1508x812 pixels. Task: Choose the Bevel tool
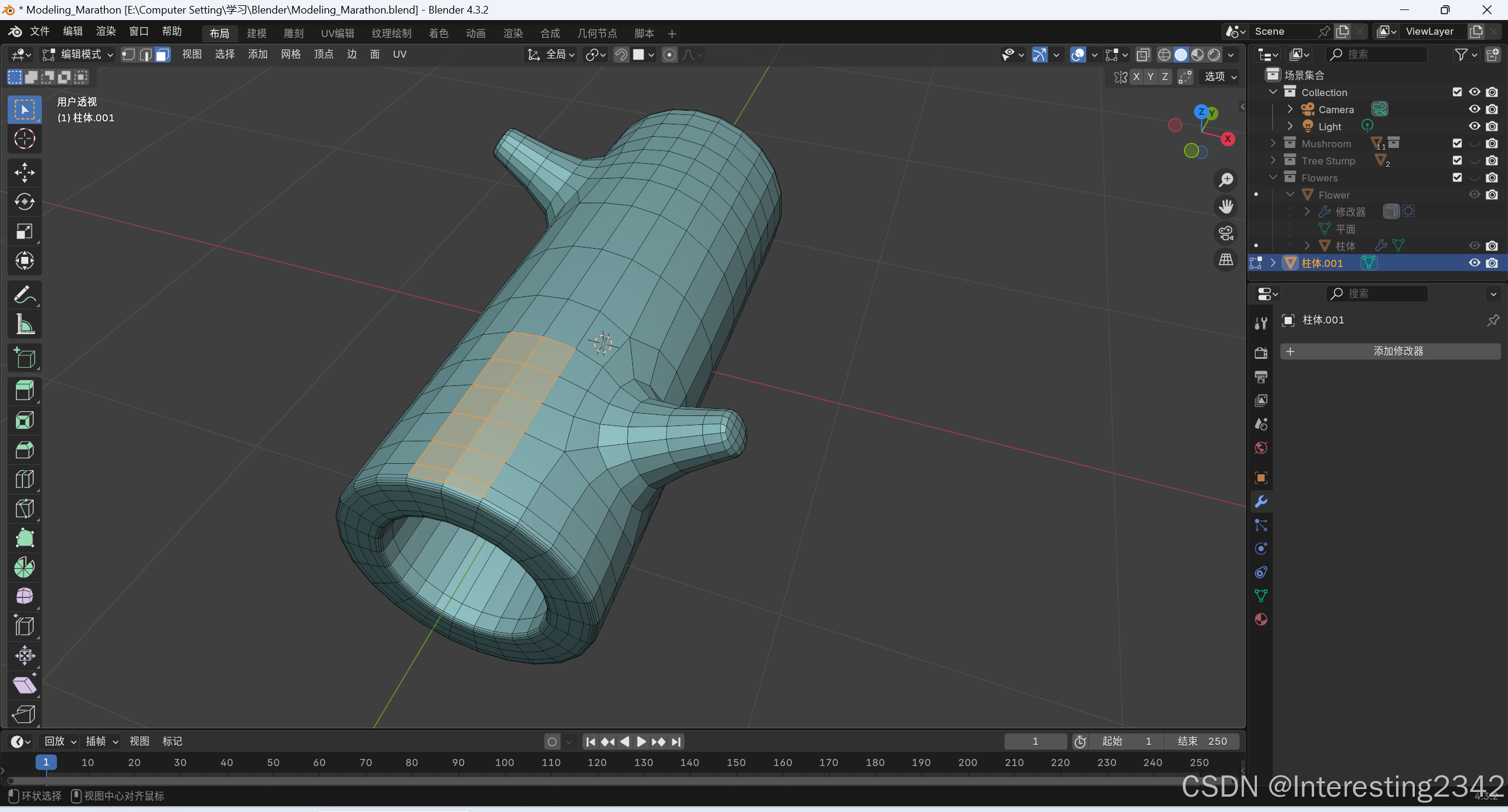click(24, 450)
